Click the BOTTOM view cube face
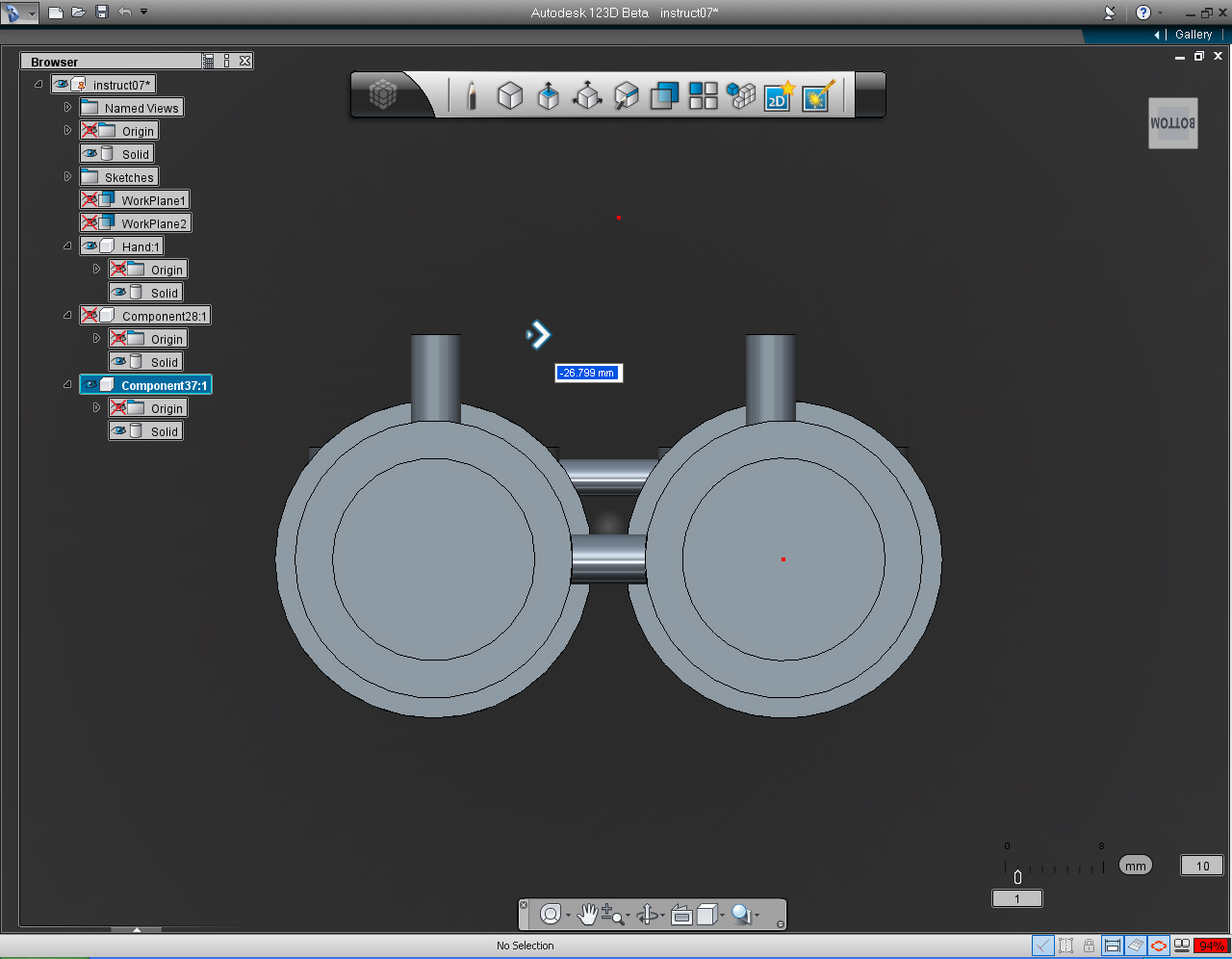This screenshot has height=959, width=1232. point(1173,123)
